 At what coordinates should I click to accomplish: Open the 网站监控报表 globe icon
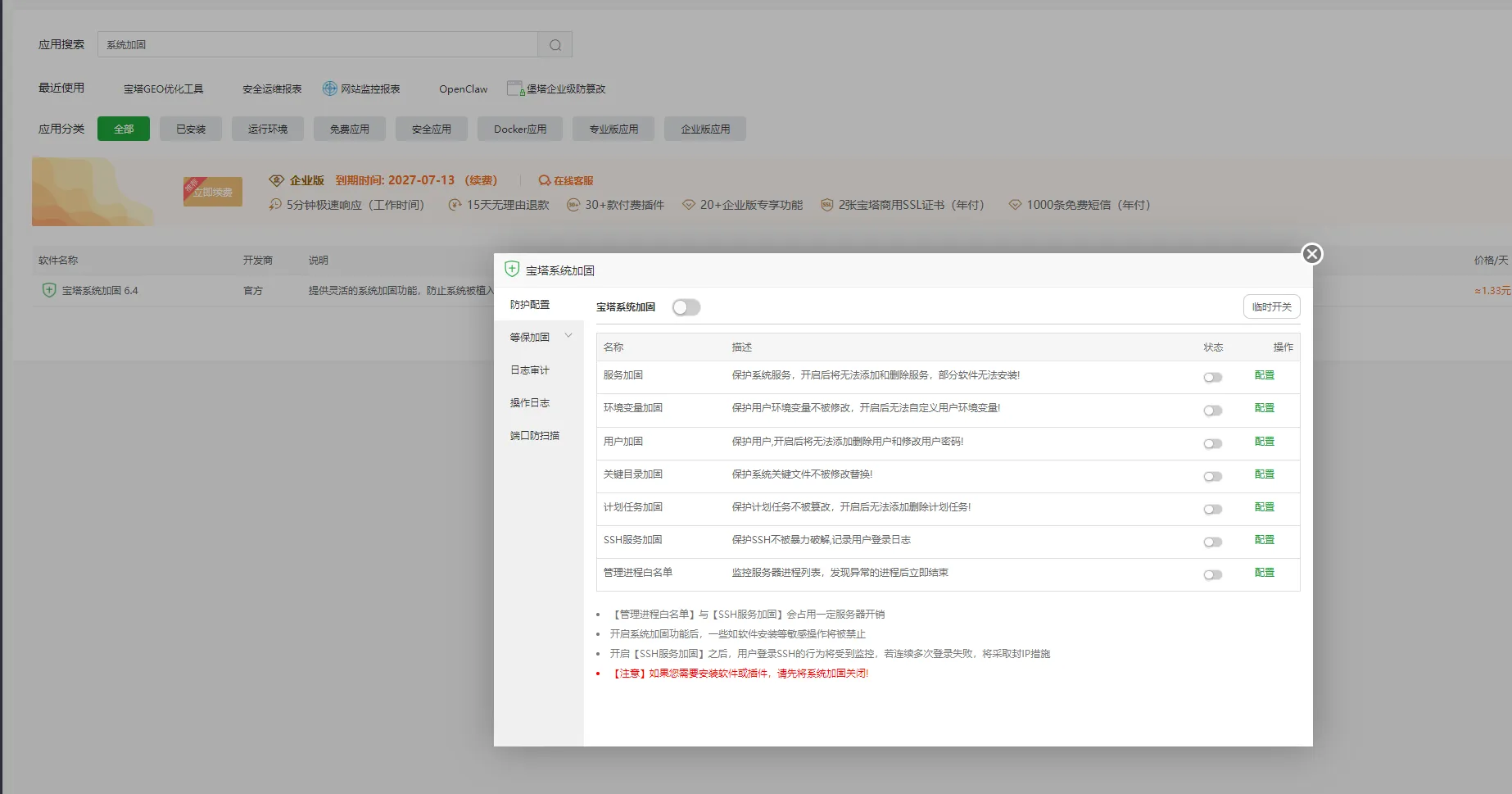point(329,88)
